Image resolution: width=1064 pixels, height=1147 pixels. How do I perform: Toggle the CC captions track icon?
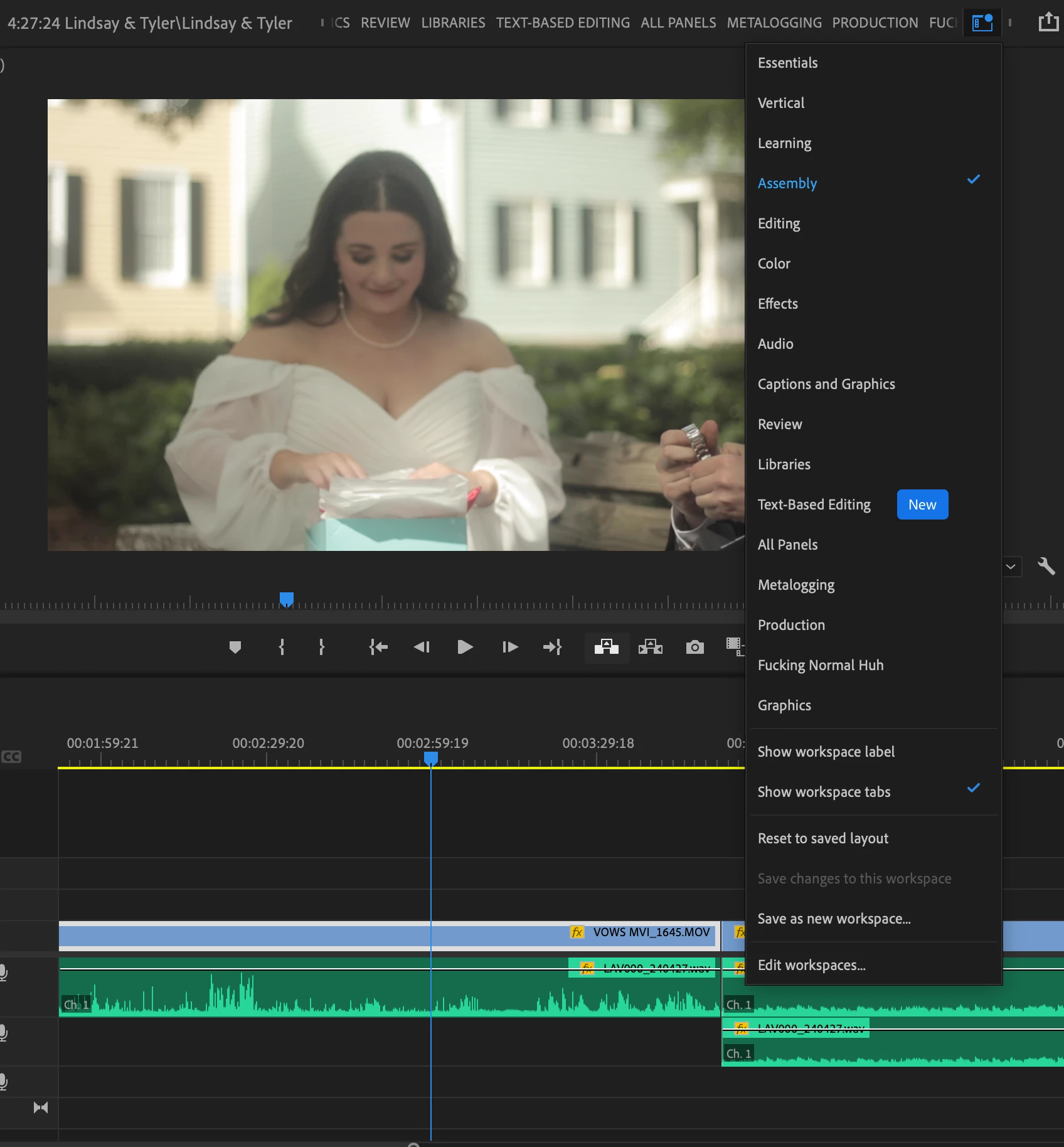pos(11,757)
